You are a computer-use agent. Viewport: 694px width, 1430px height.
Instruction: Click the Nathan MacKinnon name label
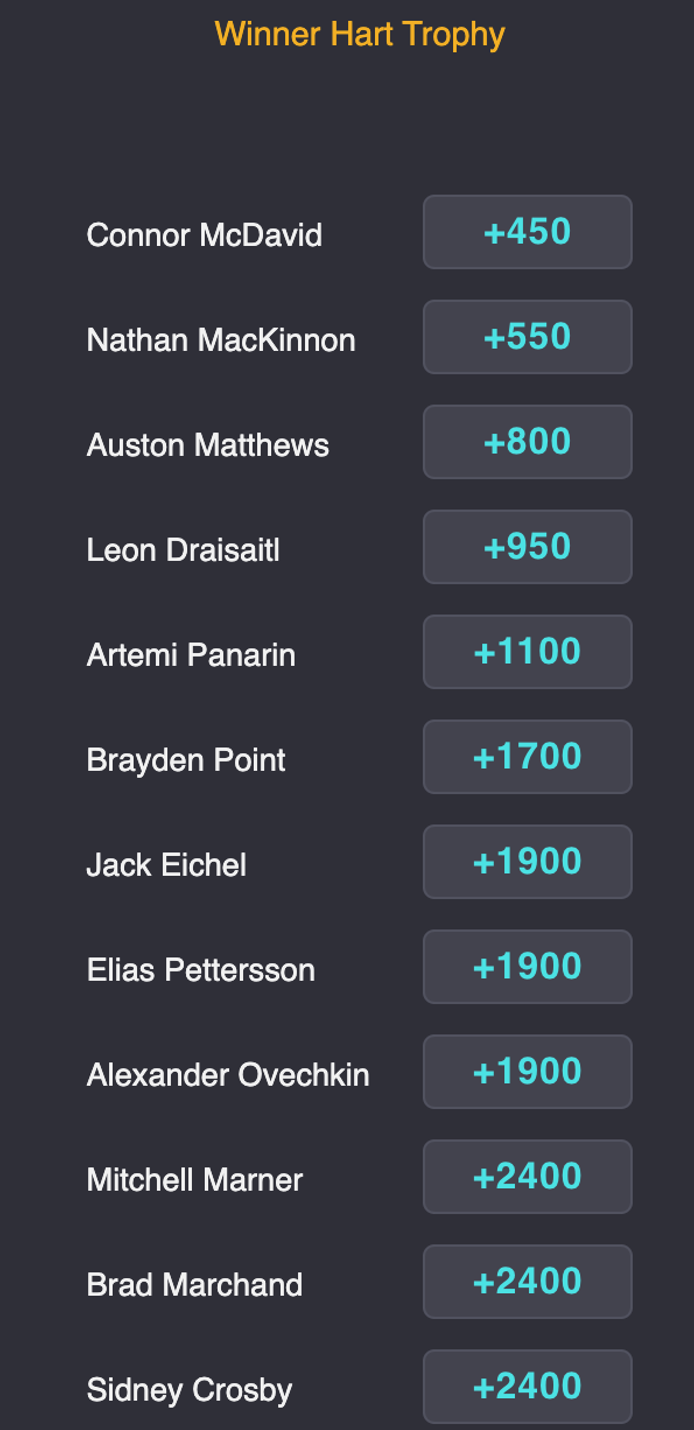point(221,340)
